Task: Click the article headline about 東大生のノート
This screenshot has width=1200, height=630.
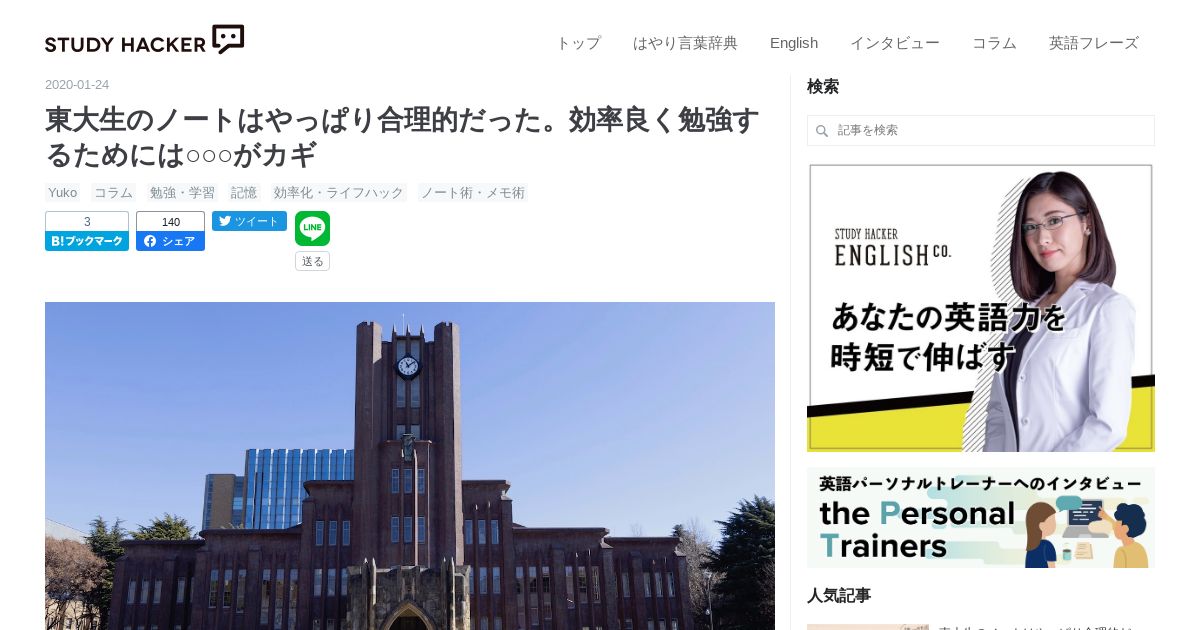Action: click(x=402, y=137)
